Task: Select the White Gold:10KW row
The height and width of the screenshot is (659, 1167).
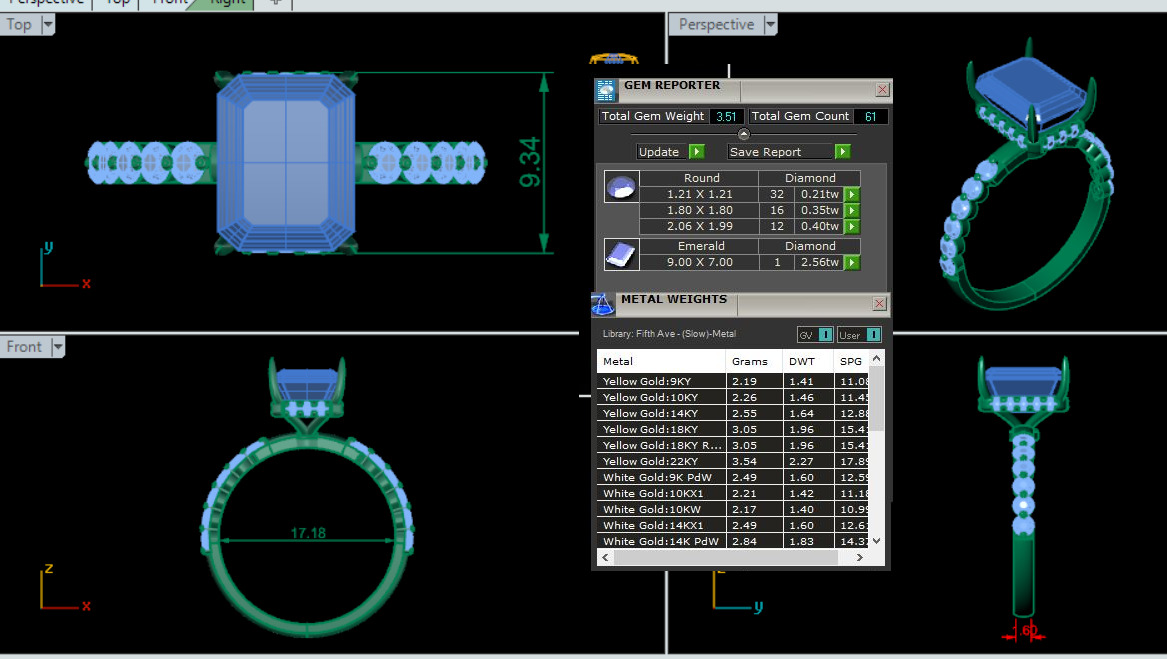Action: 733,509
